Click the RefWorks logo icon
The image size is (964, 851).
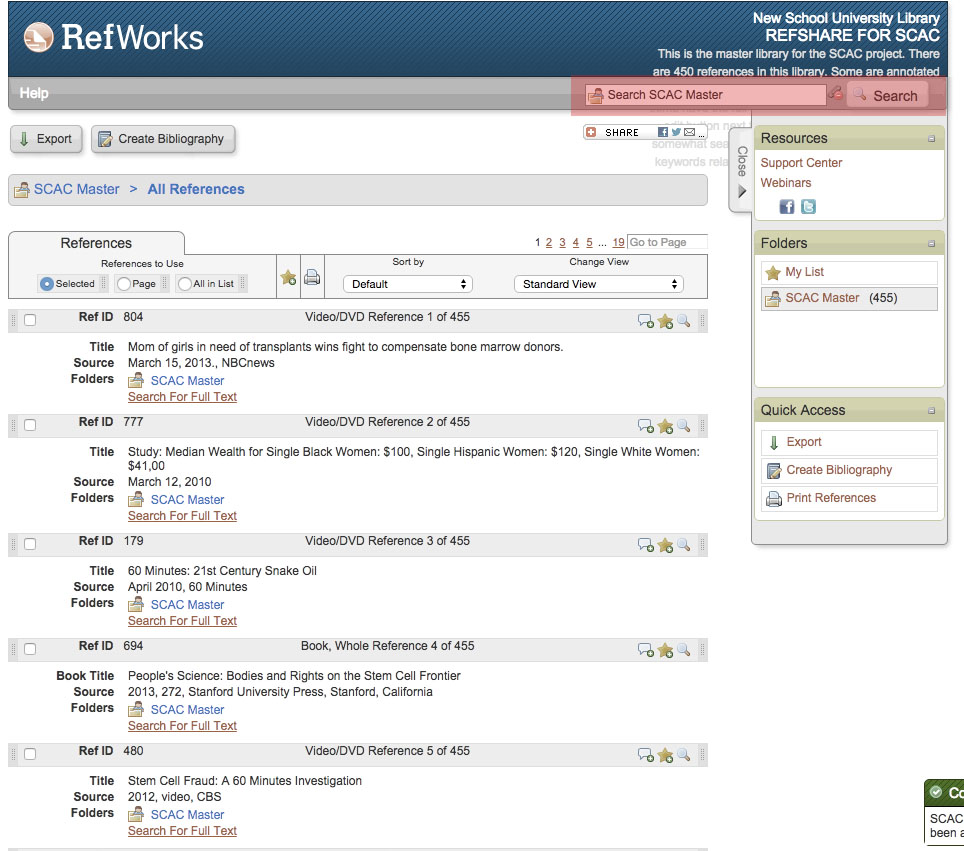tap(38, 37)
